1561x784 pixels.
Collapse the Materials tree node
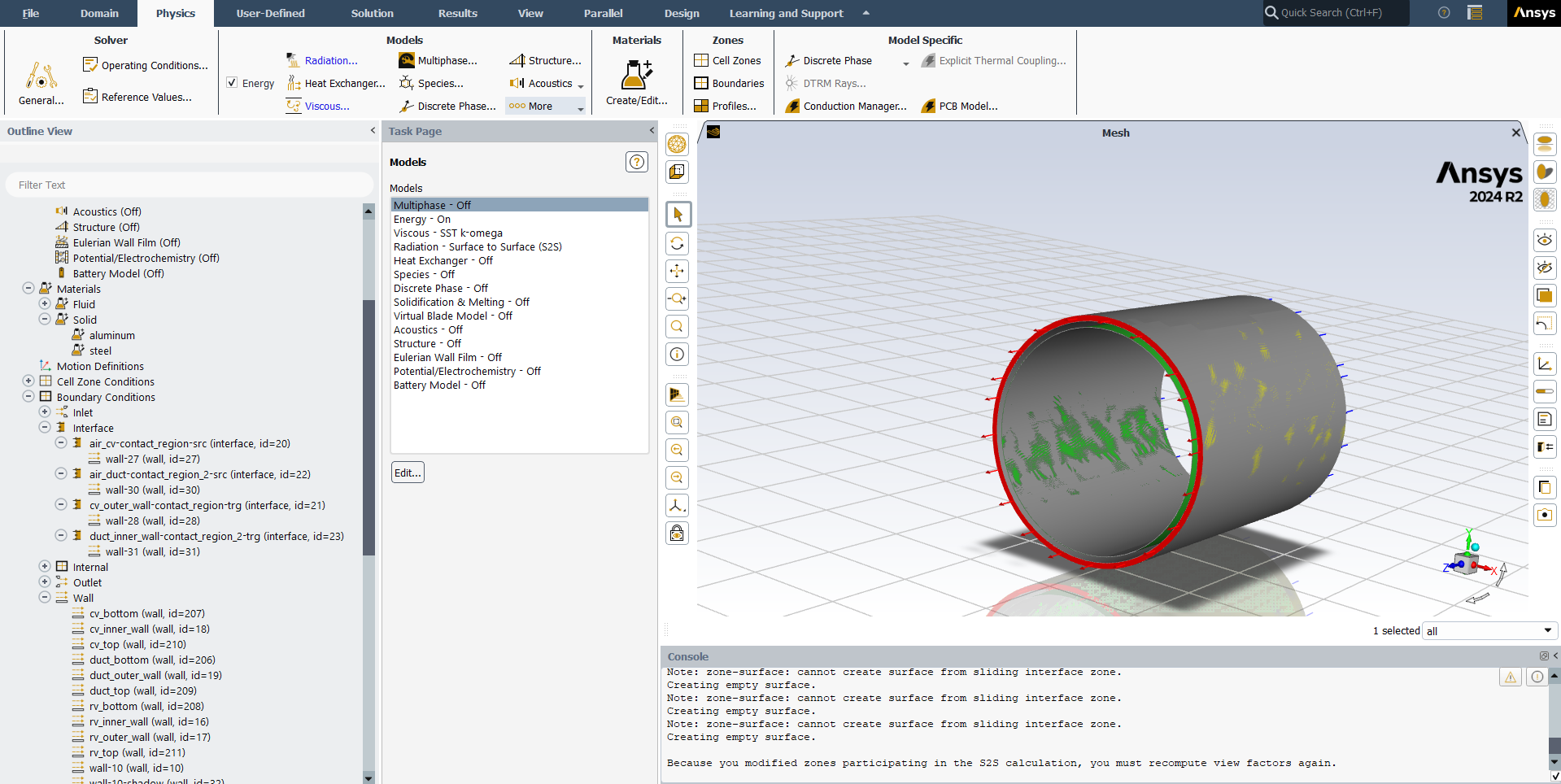click(28, 288)
